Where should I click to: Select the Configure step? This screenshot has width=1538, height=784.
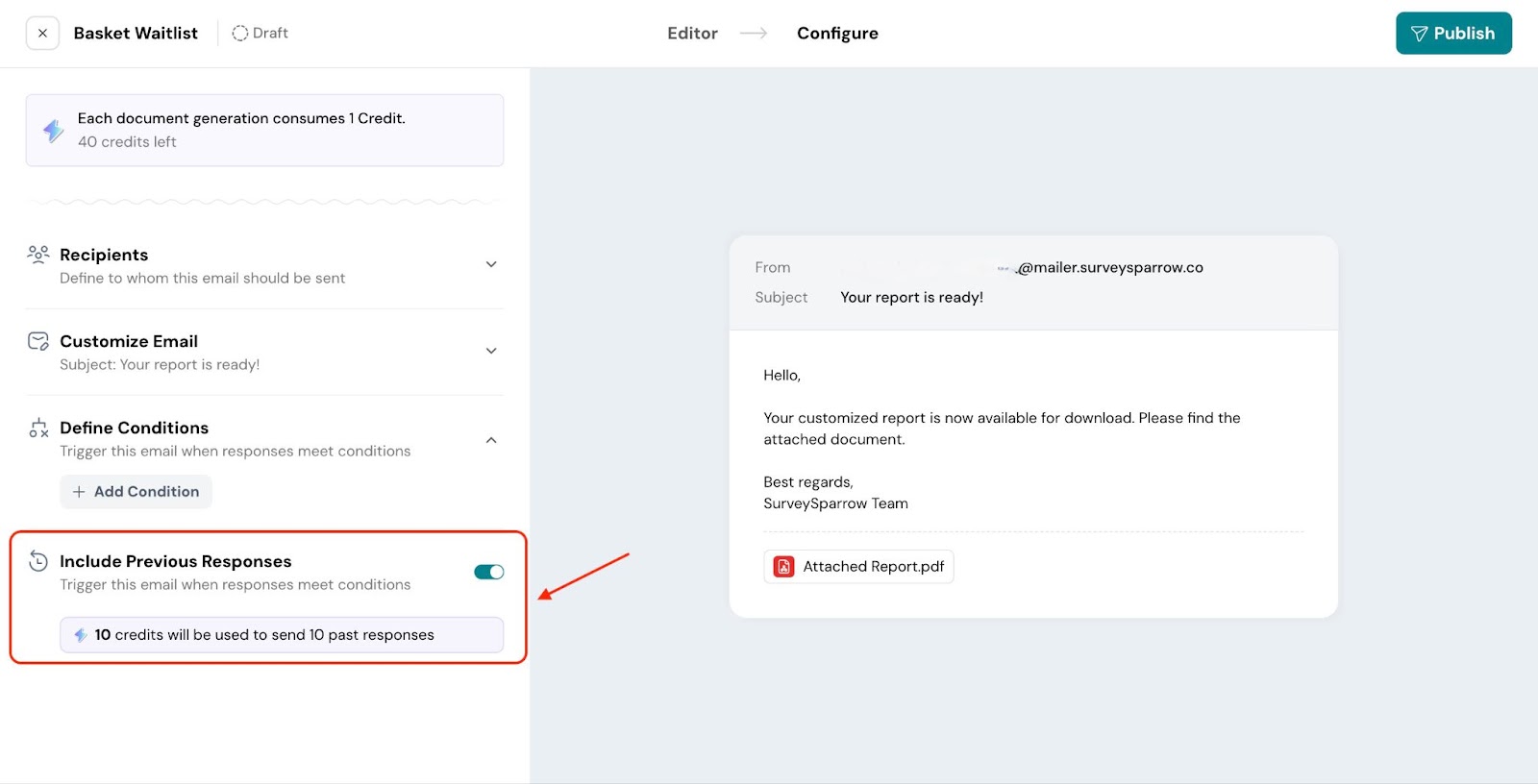(x=837, y=33)
